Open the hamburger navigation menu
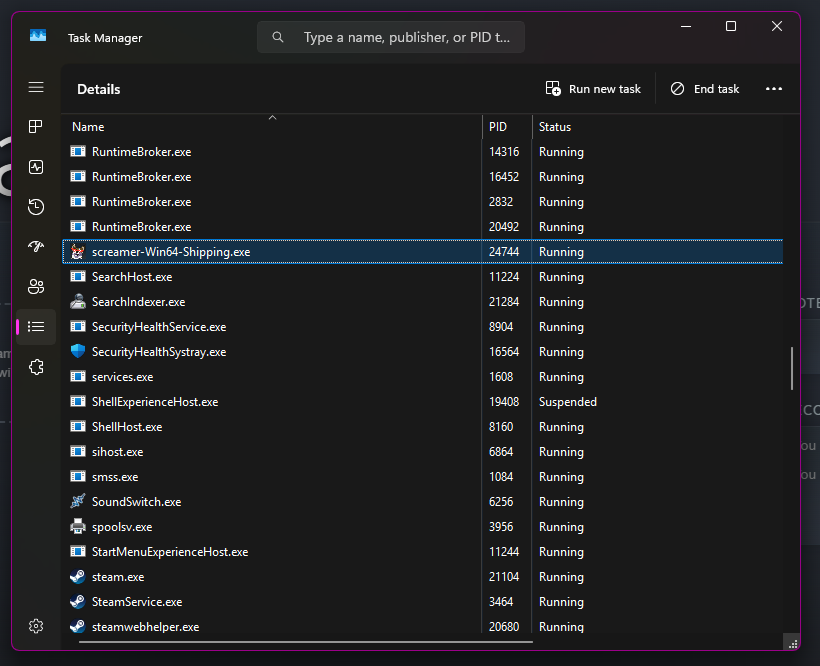The image size is (820, 666). [x=36, y=87]
